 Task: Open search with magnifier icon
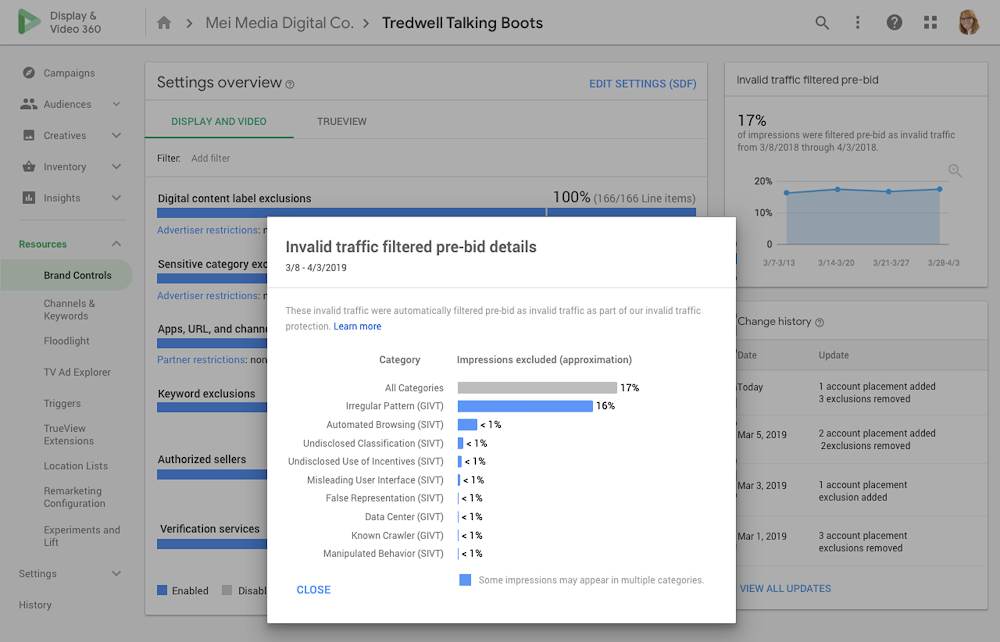[x=822, y=23]
